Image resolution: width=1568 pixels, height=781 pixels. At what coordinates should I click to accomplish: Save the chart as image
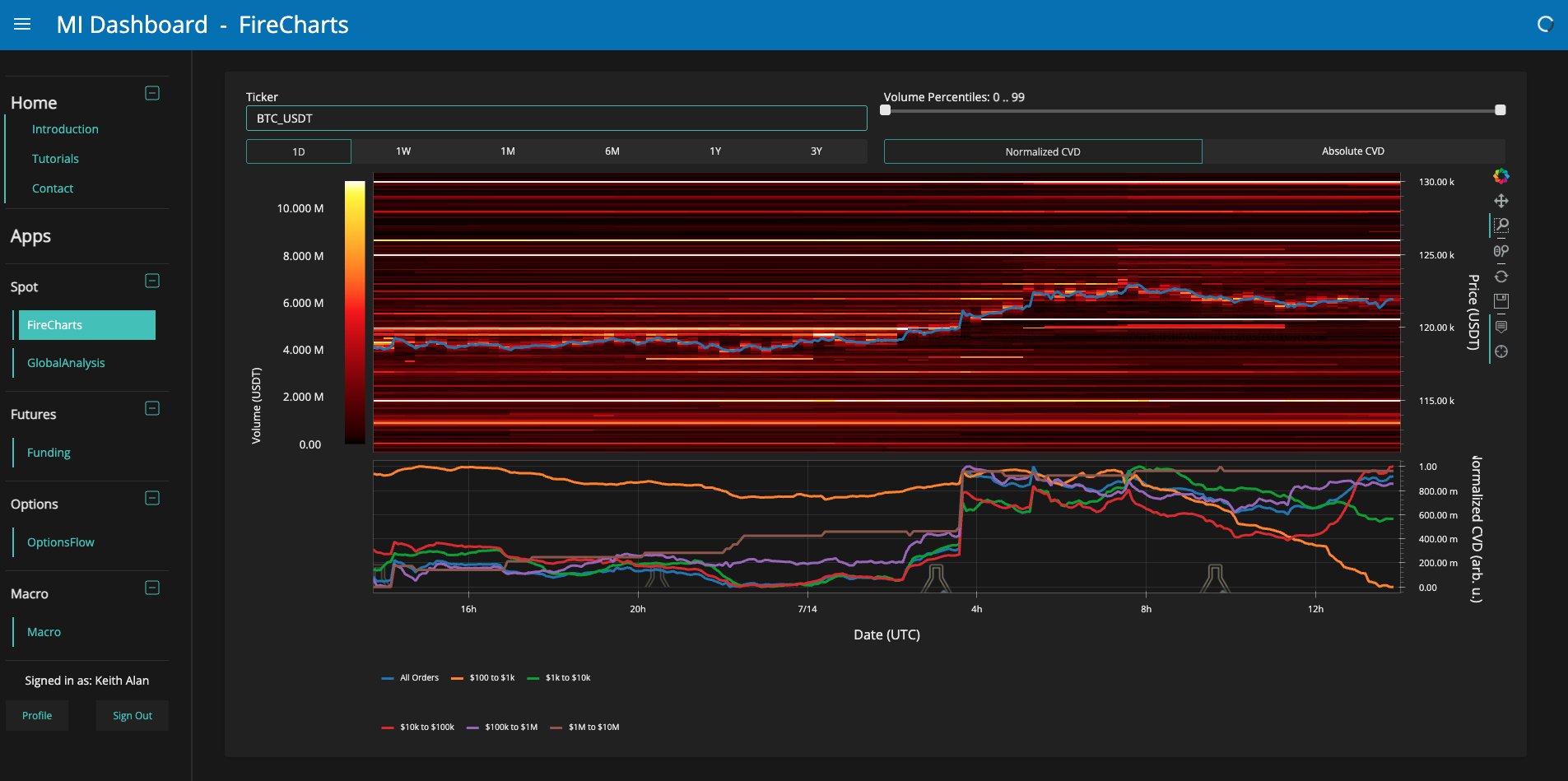click(1501, 301)
